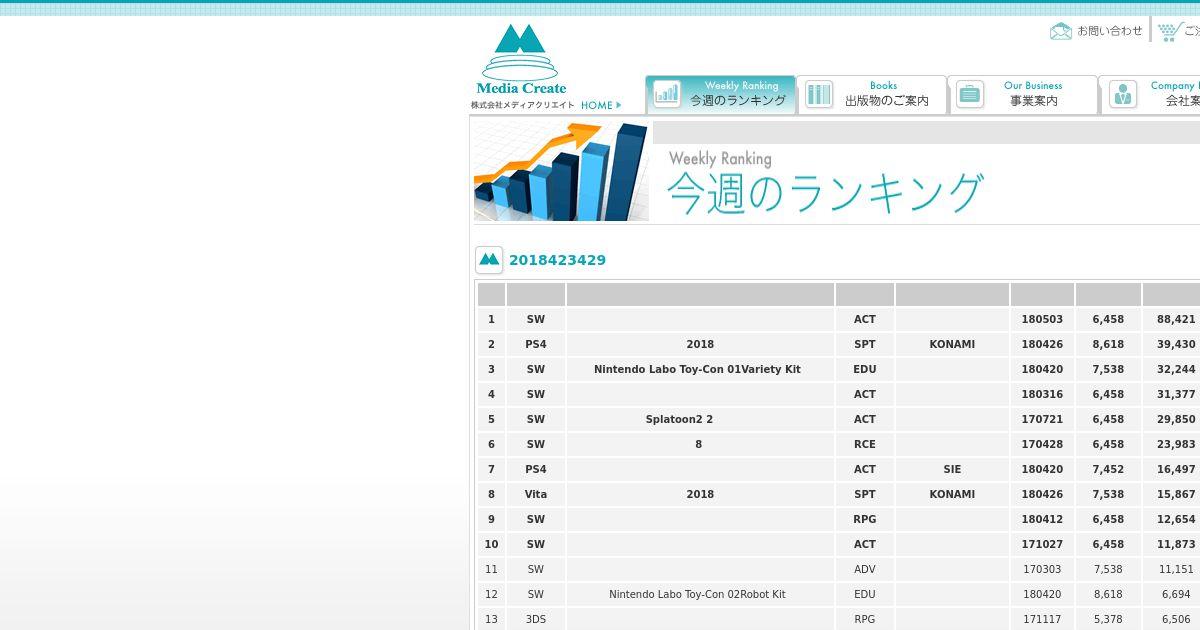Click the SIE publisher cell
Image resolution: width=1200 pixels, height=630 pixels.
click(x=952, y=469)
